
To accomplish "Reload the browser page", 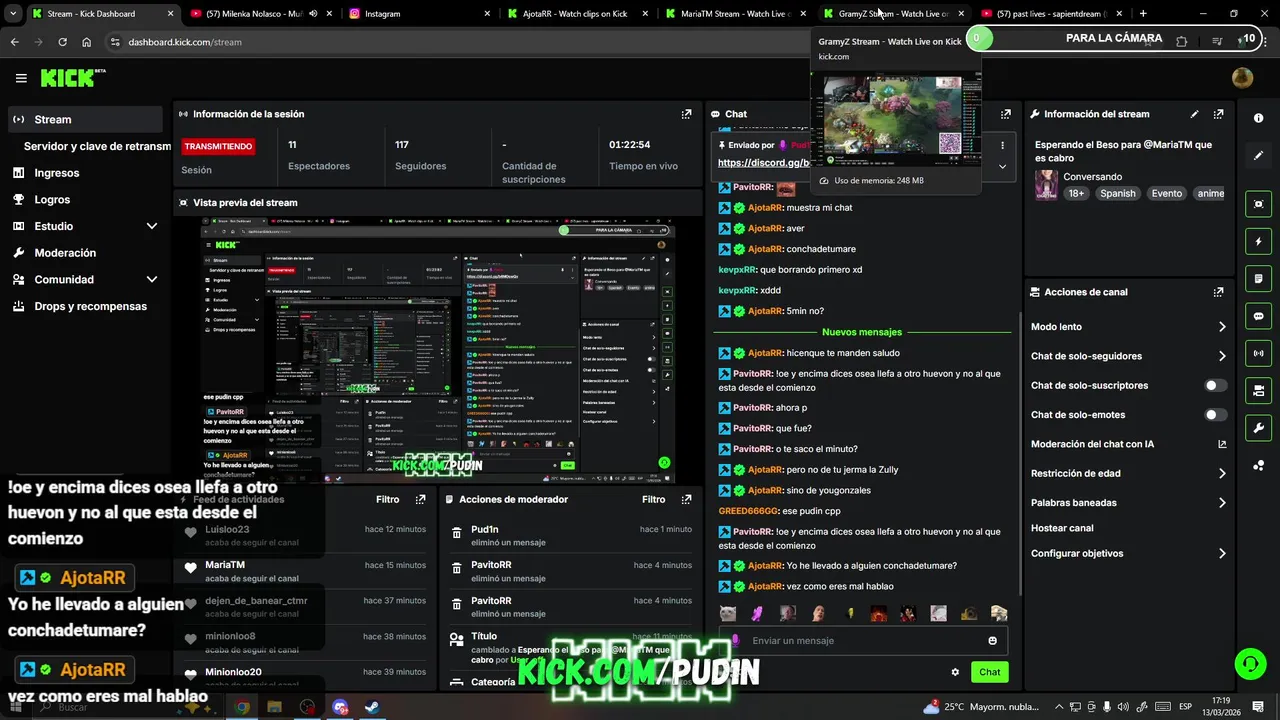I will 62,42.
